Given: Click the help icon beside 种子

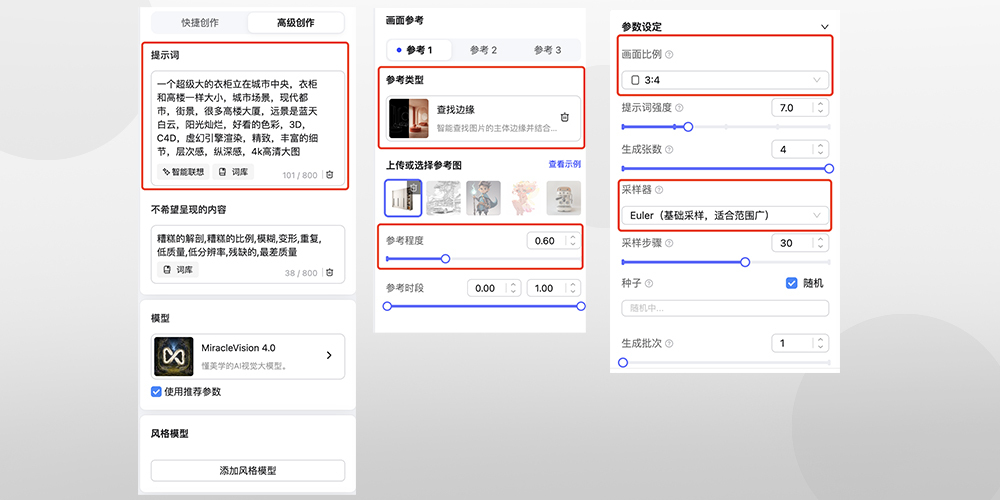Looking at the screenshot, I should pos(649,283).
